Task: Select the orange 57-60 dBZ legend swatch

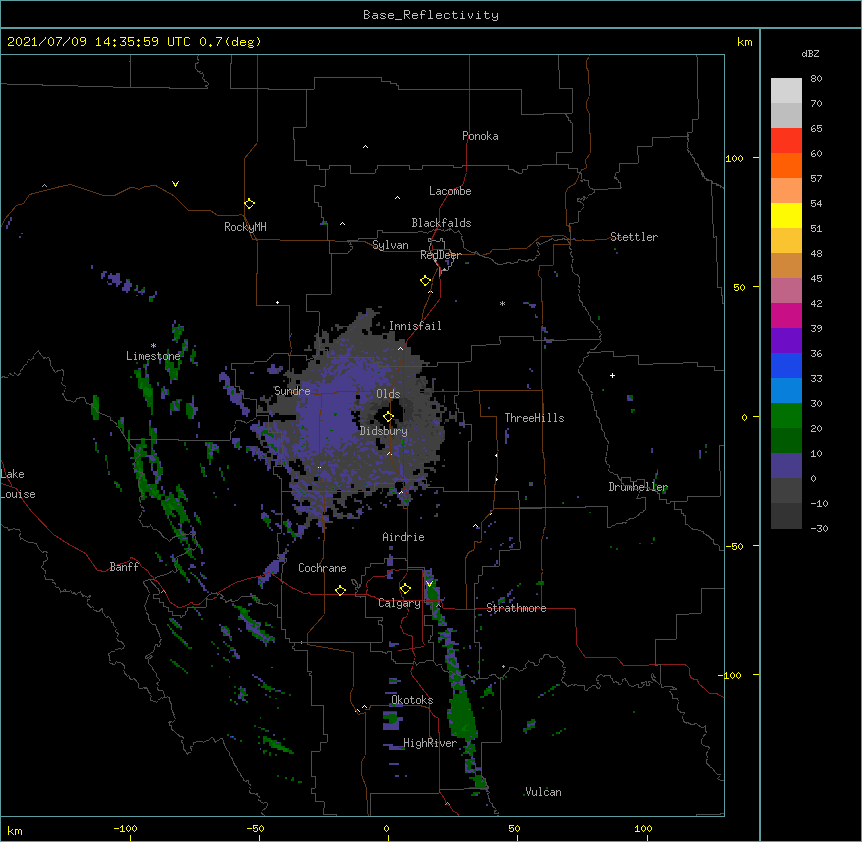Action: (x=786, y=165)
